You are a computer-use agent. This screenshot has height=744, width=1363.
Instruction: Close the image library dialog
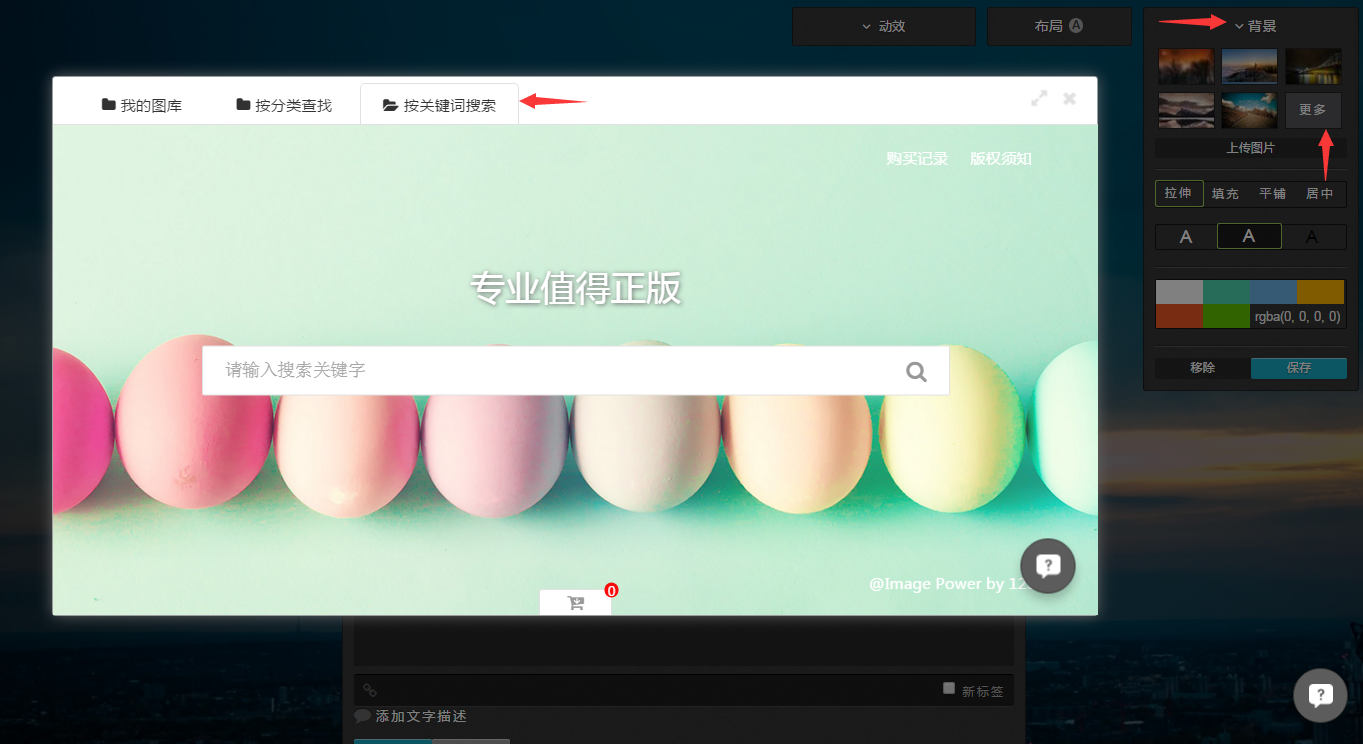(x=1069, y=98)
